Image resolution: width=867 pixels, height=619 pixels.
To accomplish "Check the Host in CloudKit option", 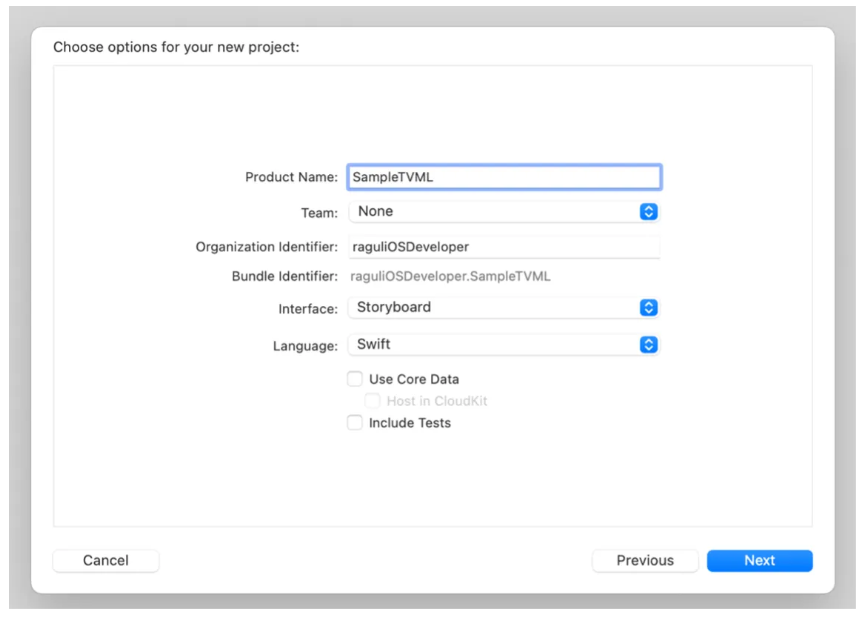I will click(372, 400).
